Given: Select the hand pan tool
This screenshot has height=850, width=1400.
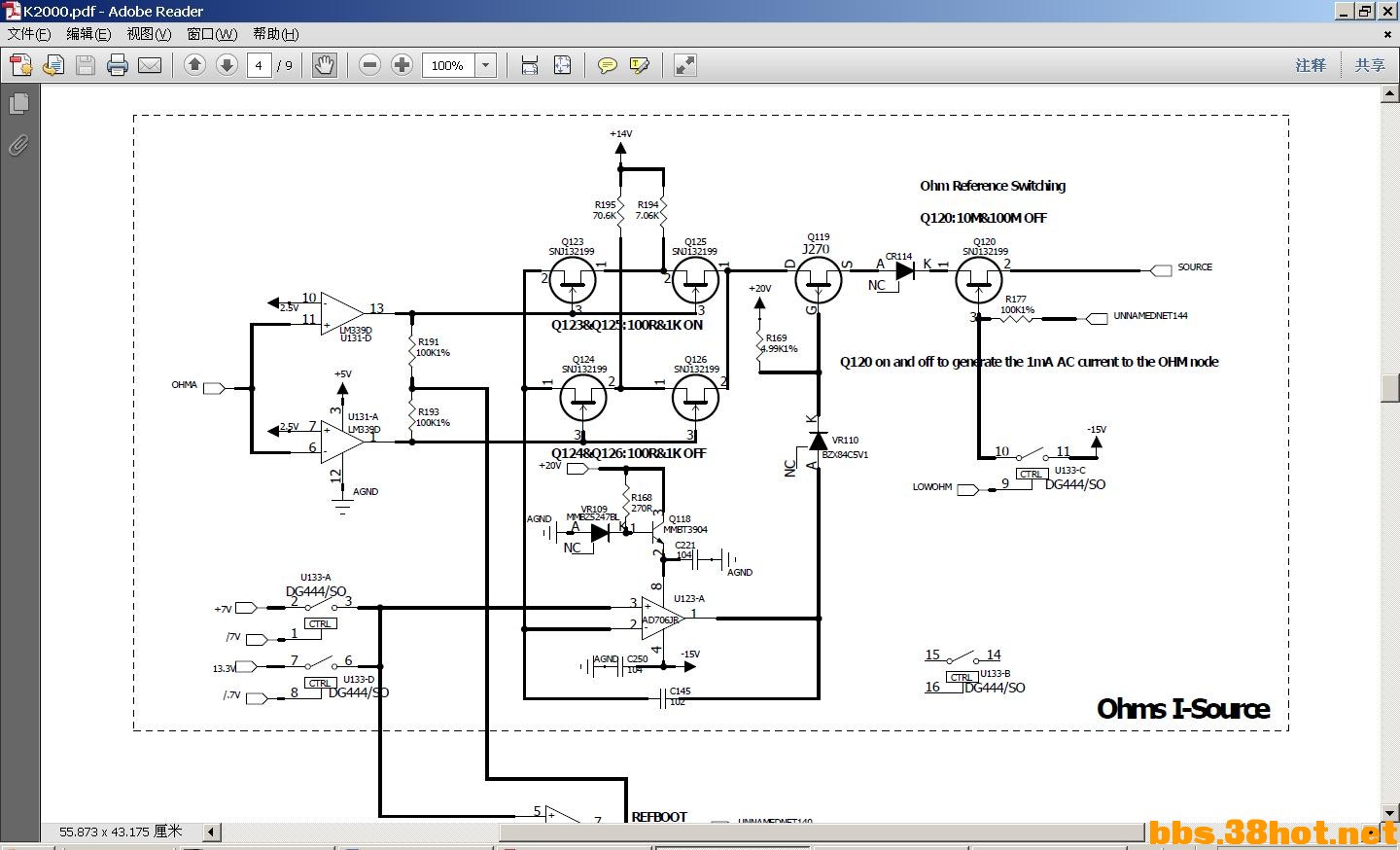Looking at the screenshot, I should [324, 65].
